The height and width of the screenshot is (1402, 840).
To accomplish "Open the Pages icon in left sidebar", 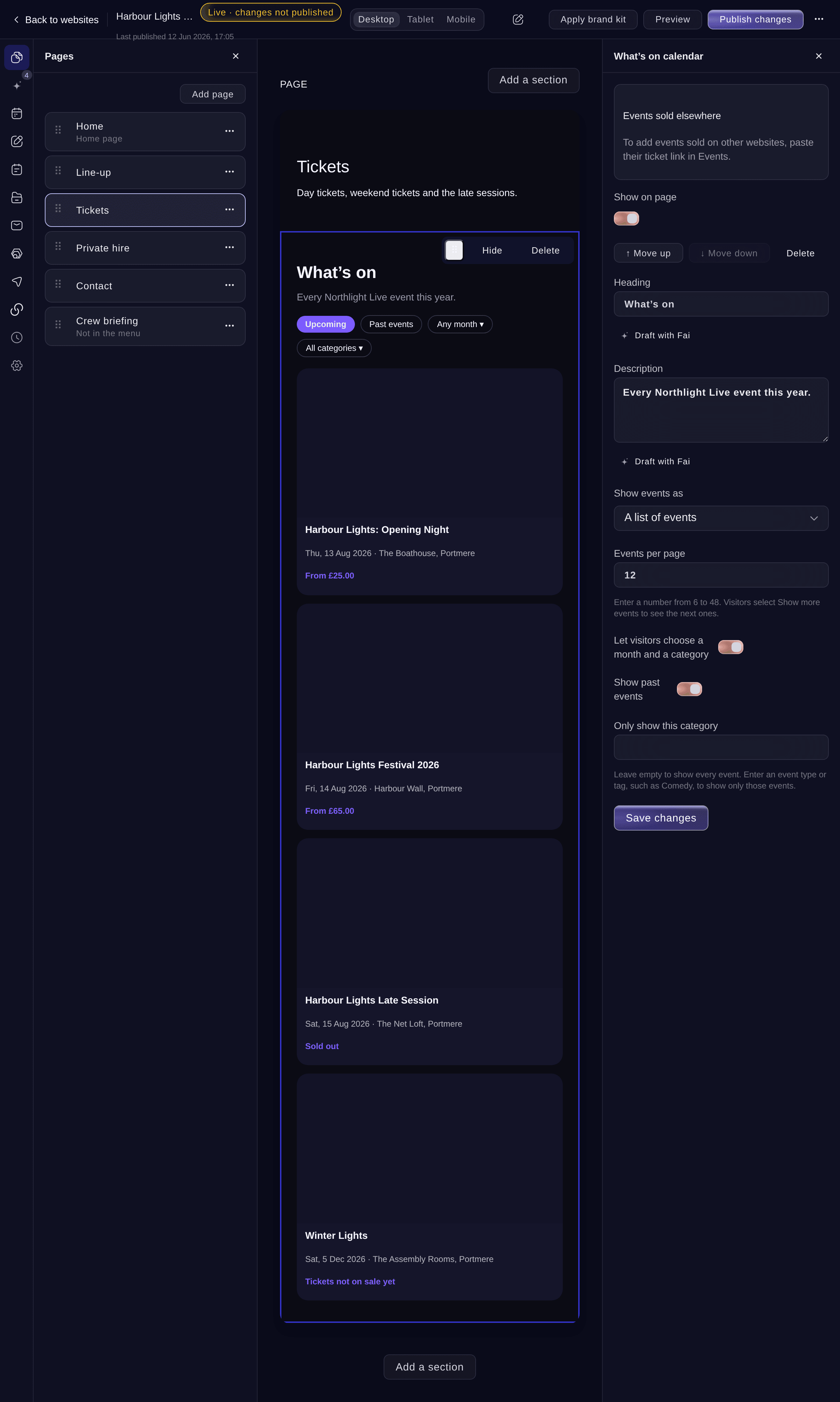I will point(17,57).
